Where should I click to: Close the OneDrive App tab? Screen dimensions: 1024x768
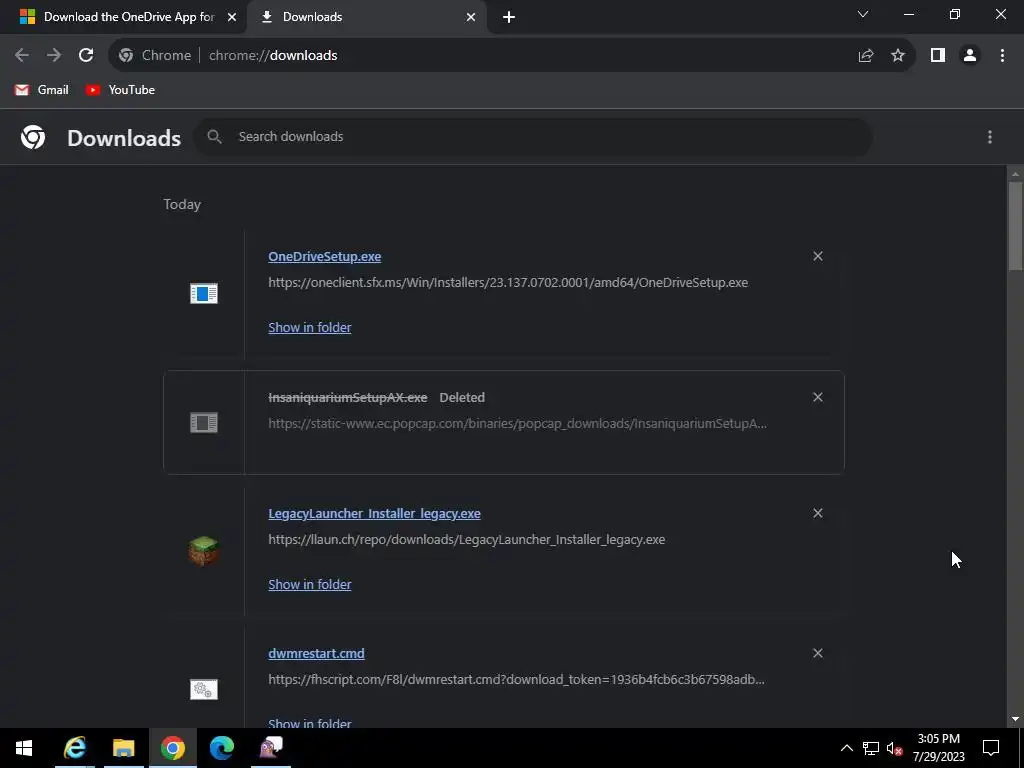click(232, 17)
